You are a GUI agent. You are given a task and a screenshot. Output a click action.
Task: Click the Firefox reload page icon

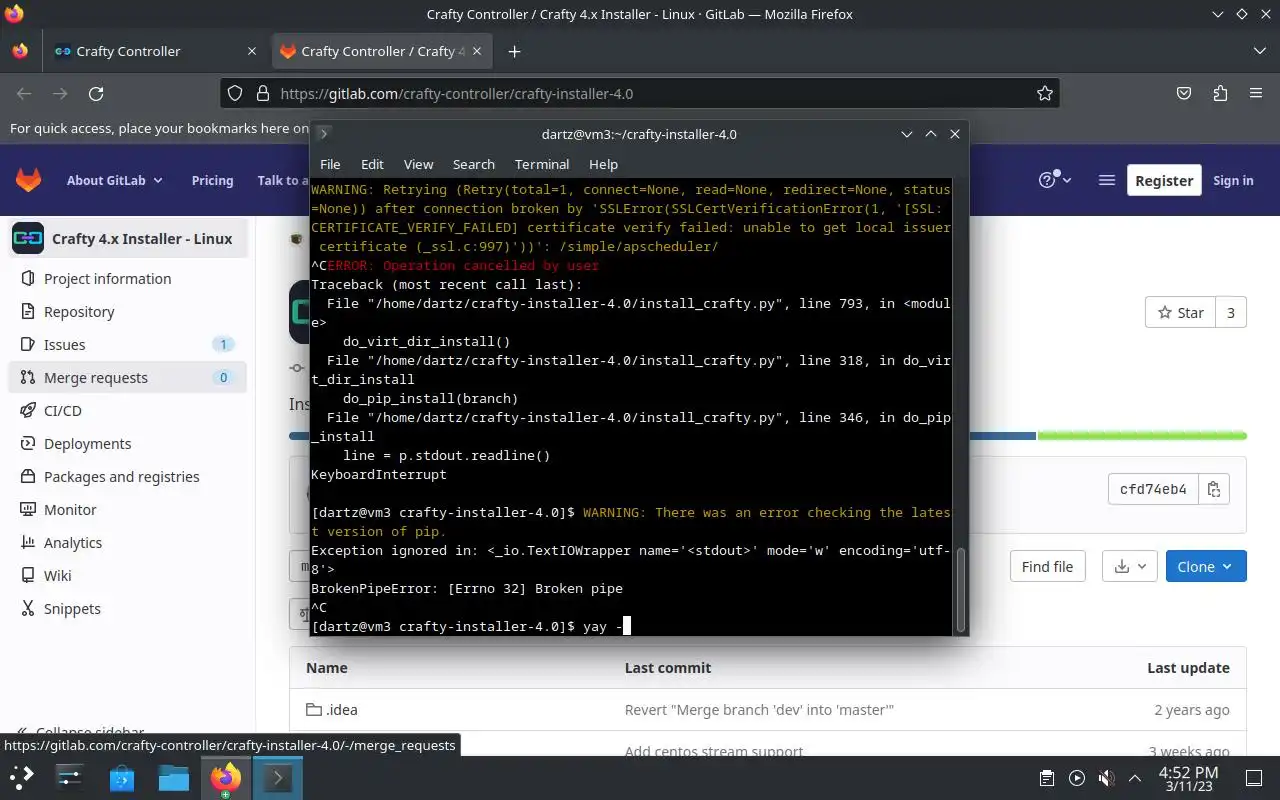[96, 93]
